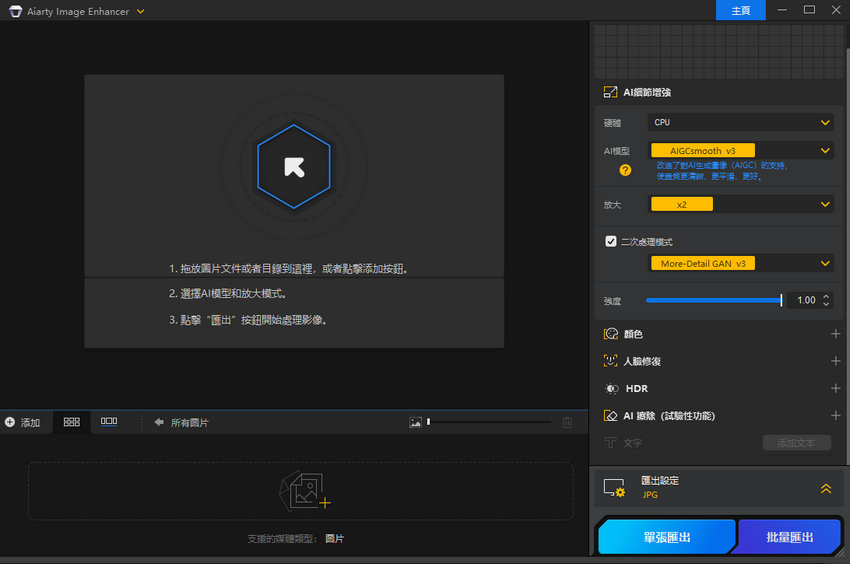The width and height of the screenshot is (850, 564).
Task: Select the 所有圖片 all images label
Action: 190,422
